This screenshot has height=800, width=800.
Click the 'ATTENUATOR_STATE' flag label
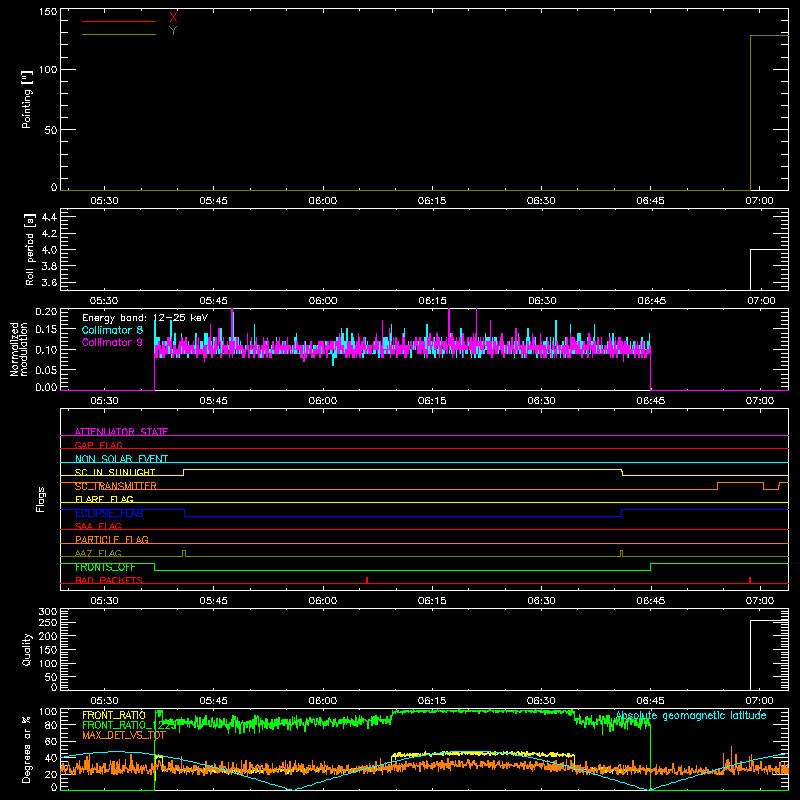pos(121,432)
